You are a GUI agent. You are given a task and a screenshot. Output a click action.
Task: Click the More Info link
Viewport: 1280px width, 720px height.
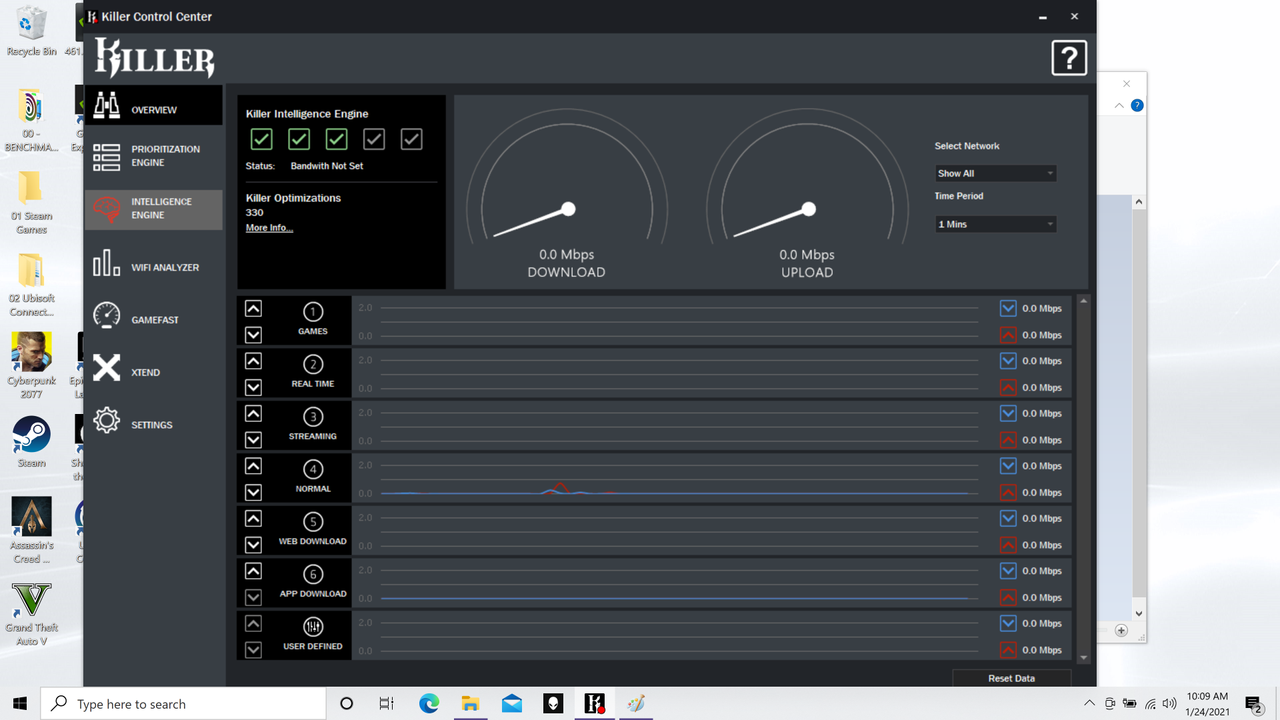click(269, 228)
